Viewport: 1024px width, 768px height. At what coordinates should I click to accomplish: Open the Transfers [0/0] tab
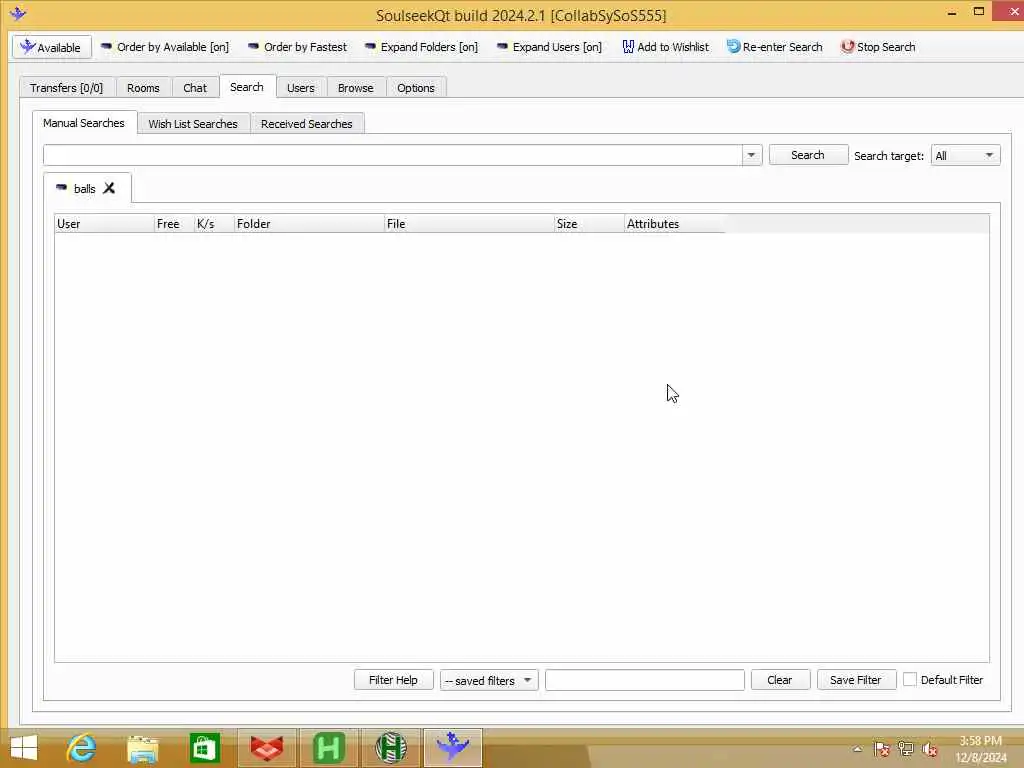(67, 88)
